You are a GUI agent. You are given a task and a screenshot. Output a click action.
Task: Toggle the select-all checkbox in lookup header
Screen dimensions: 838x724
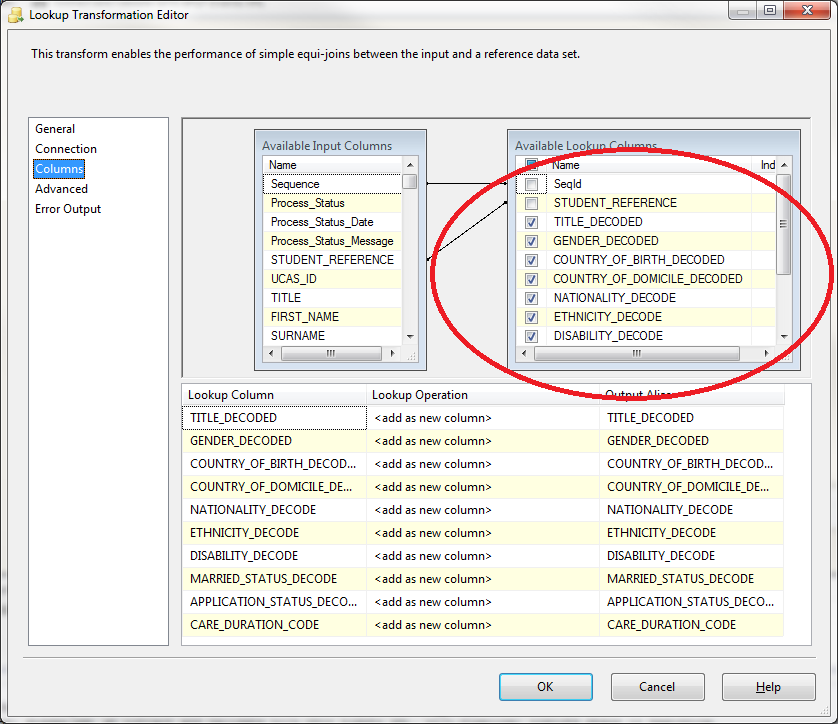click(x=531, y=166)
